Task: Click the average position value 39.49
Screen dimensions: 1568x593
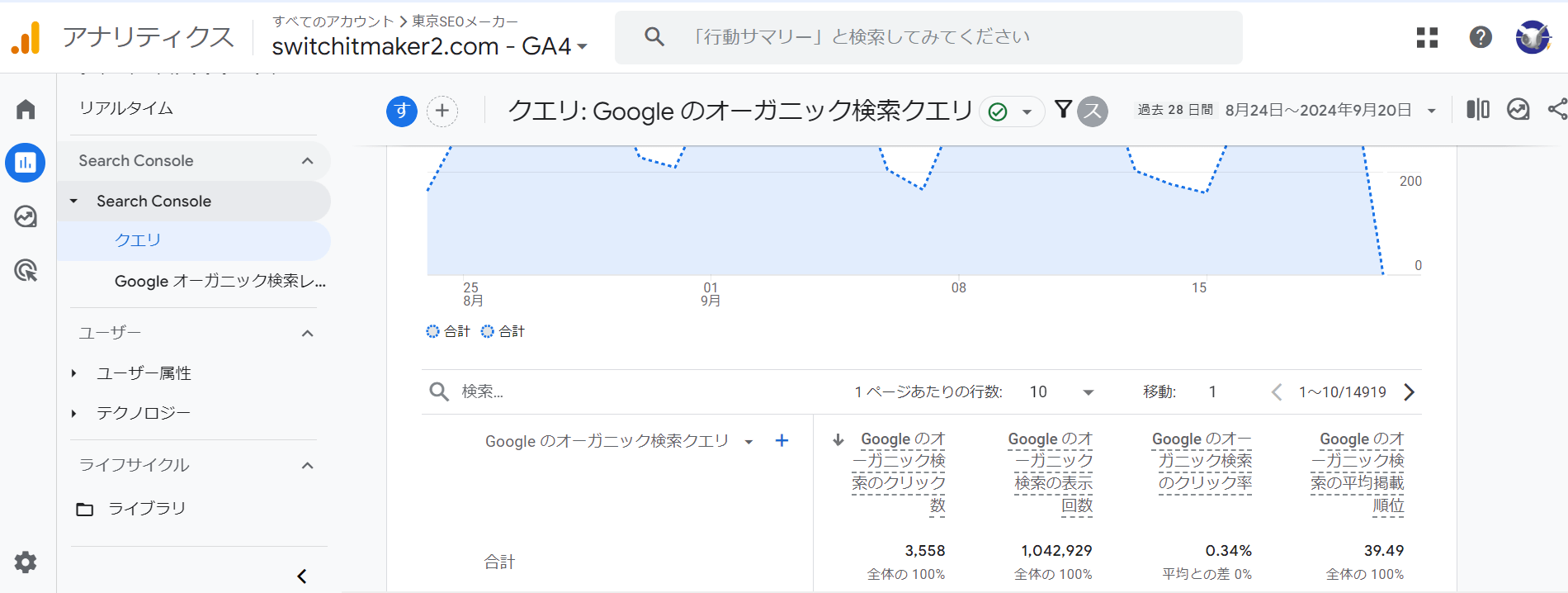Action: coord(1384,551)
